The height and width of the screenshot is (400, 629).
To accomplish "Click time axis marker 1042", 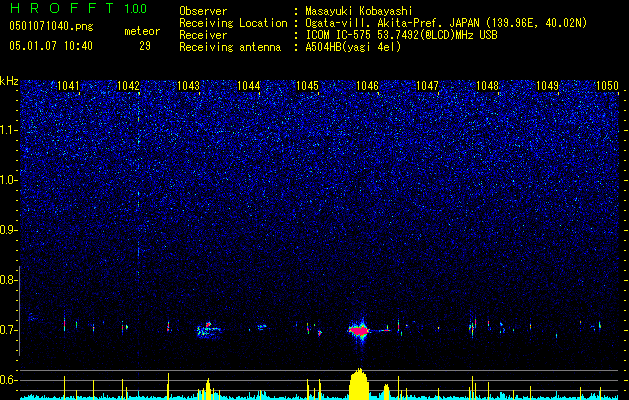I will pos(128,86).
